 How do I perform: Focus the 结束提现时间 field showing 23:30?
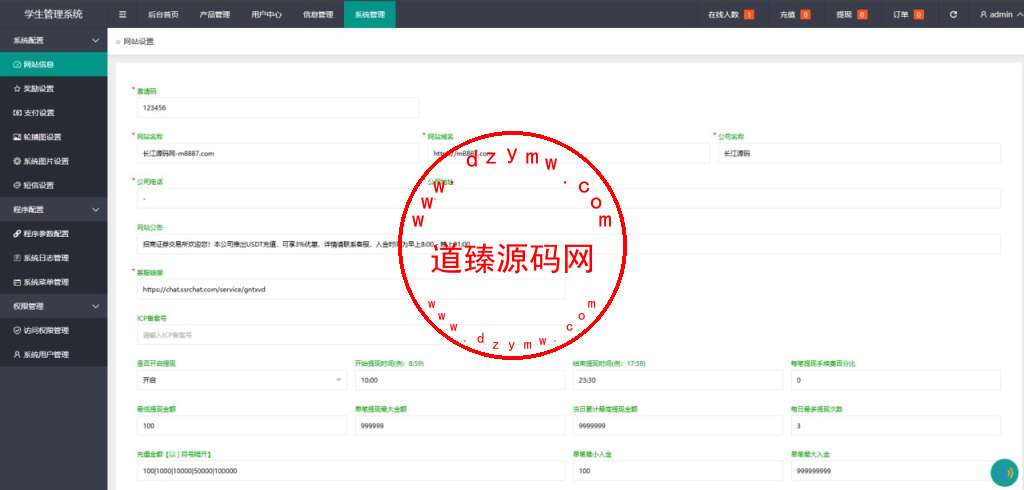pos(678,380)
